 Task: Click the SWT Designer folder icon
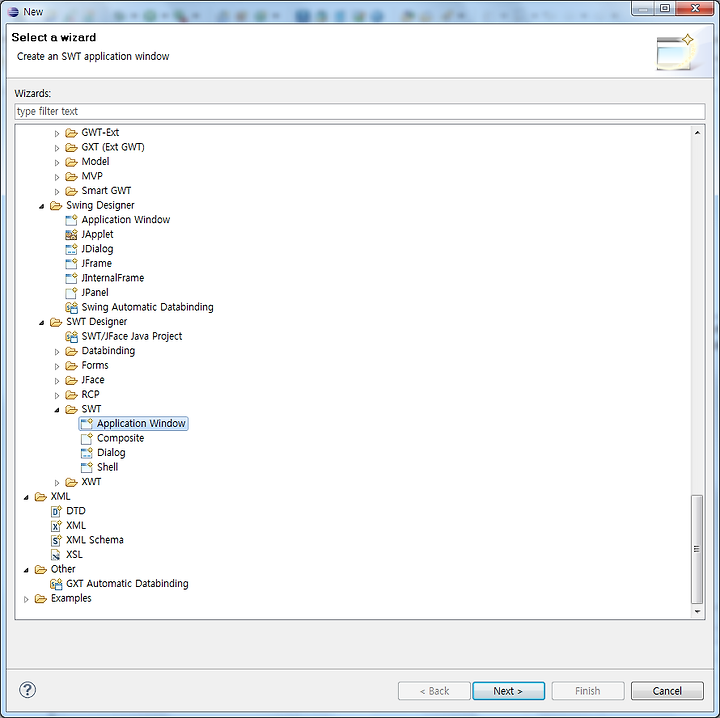[x=56, y=322]
